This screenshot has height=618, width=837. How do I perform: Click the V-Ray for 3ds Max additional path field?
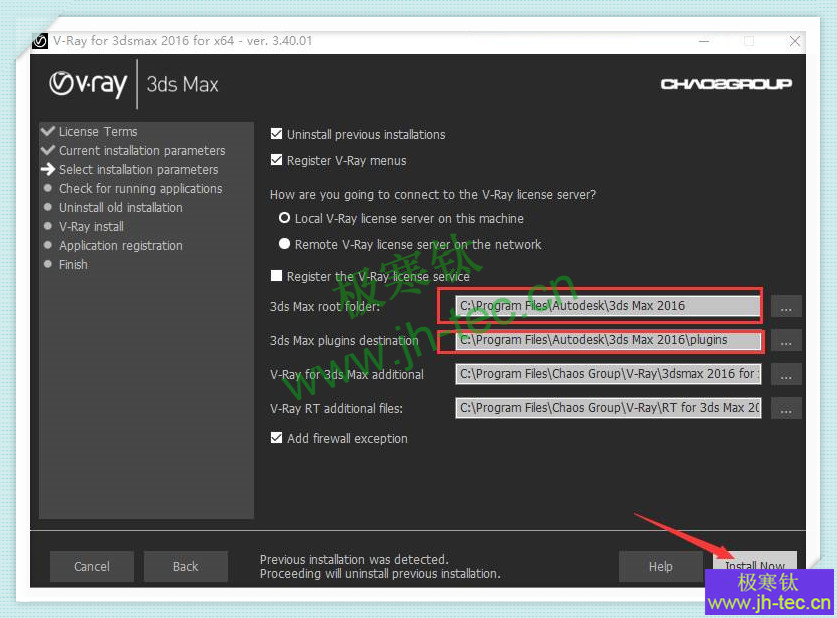pyautogui.click(x=608, y=374)
